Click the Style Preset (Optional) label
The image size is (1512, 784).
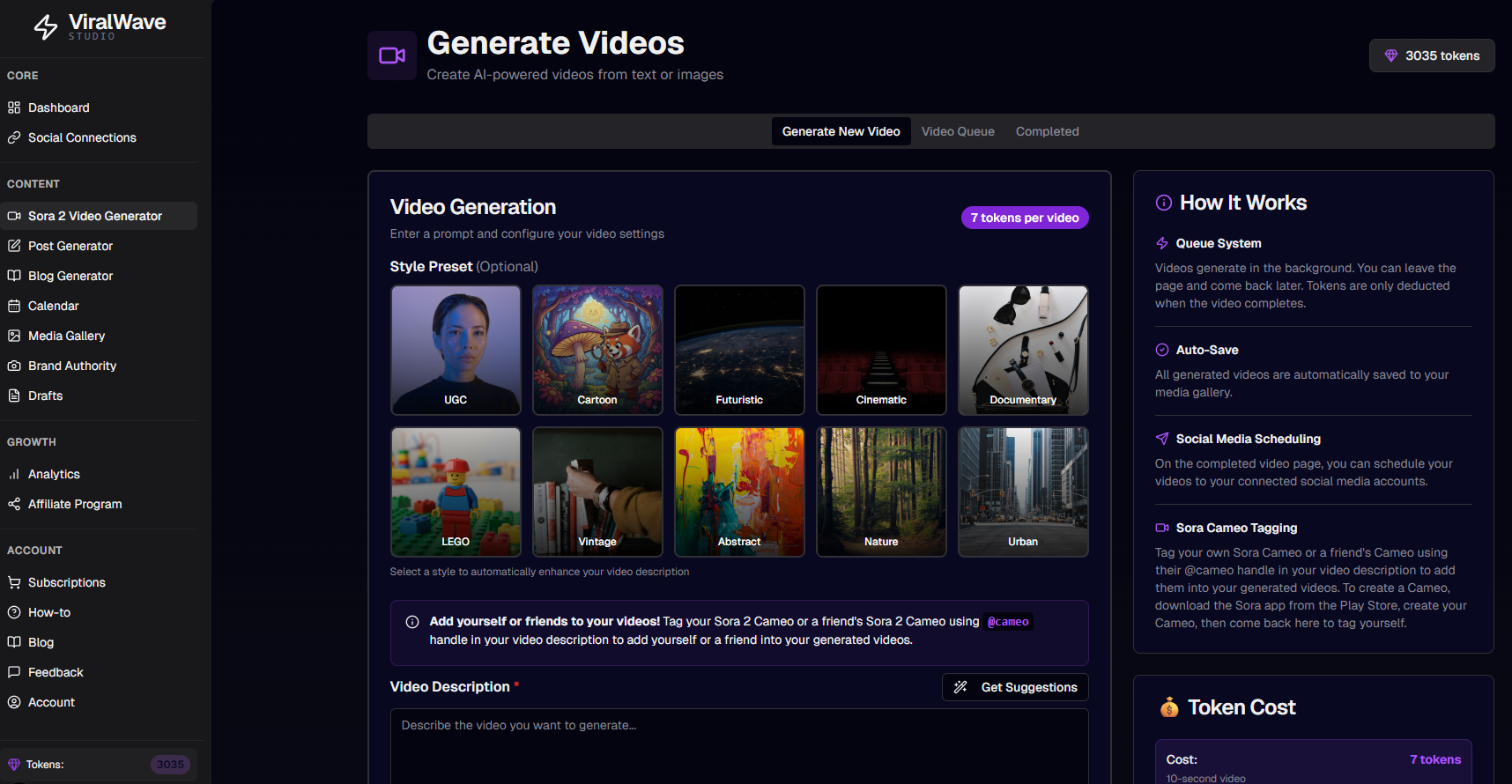coord(463,266)
